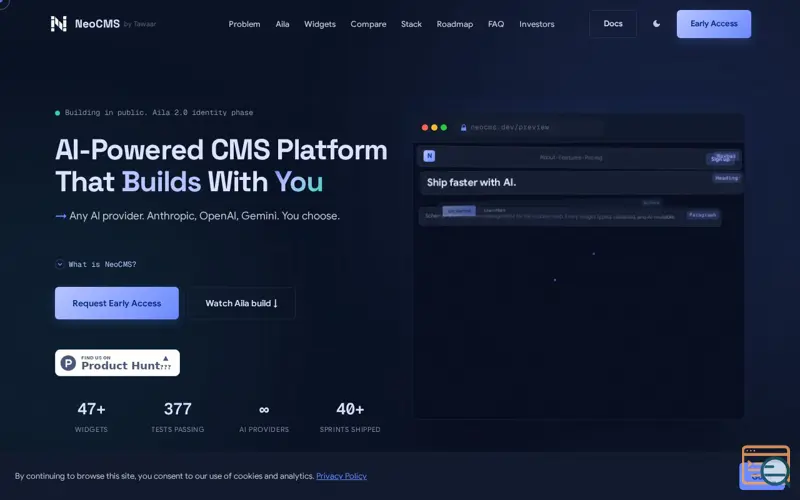This screenshot has height=500, width=800.
Task: Click the 'WIDGETS' stat label
Action: pos(91,430)
